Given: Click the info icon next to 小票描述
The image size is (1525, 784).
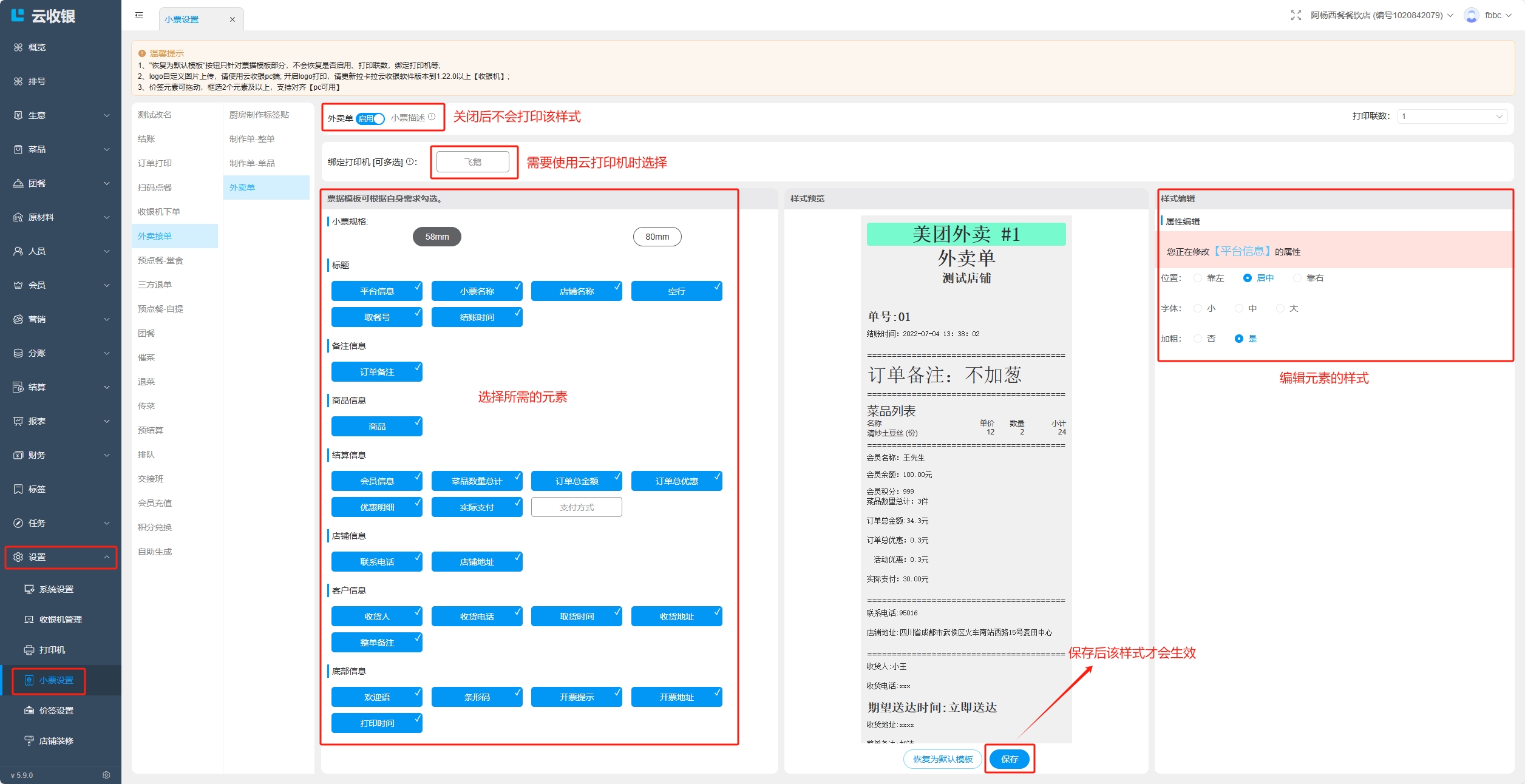Looking at the screenshot, I should click(x=432, y=117).
